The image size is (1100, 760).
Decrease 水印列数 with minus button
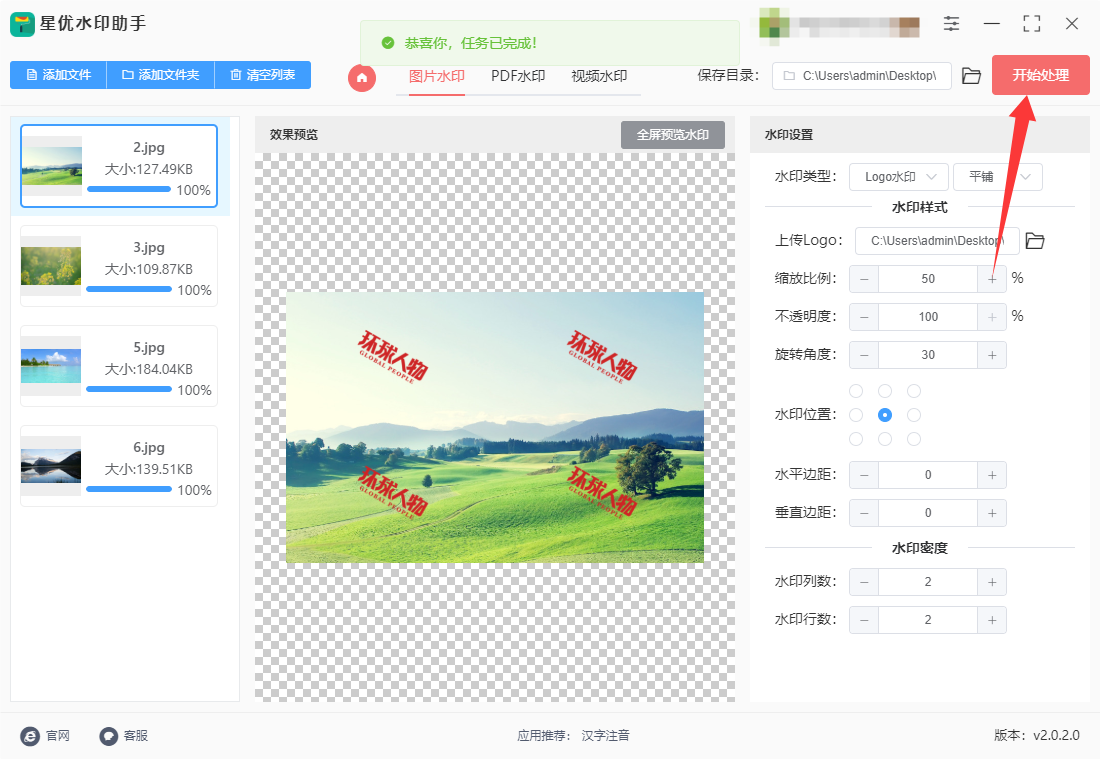click(864, 582)
